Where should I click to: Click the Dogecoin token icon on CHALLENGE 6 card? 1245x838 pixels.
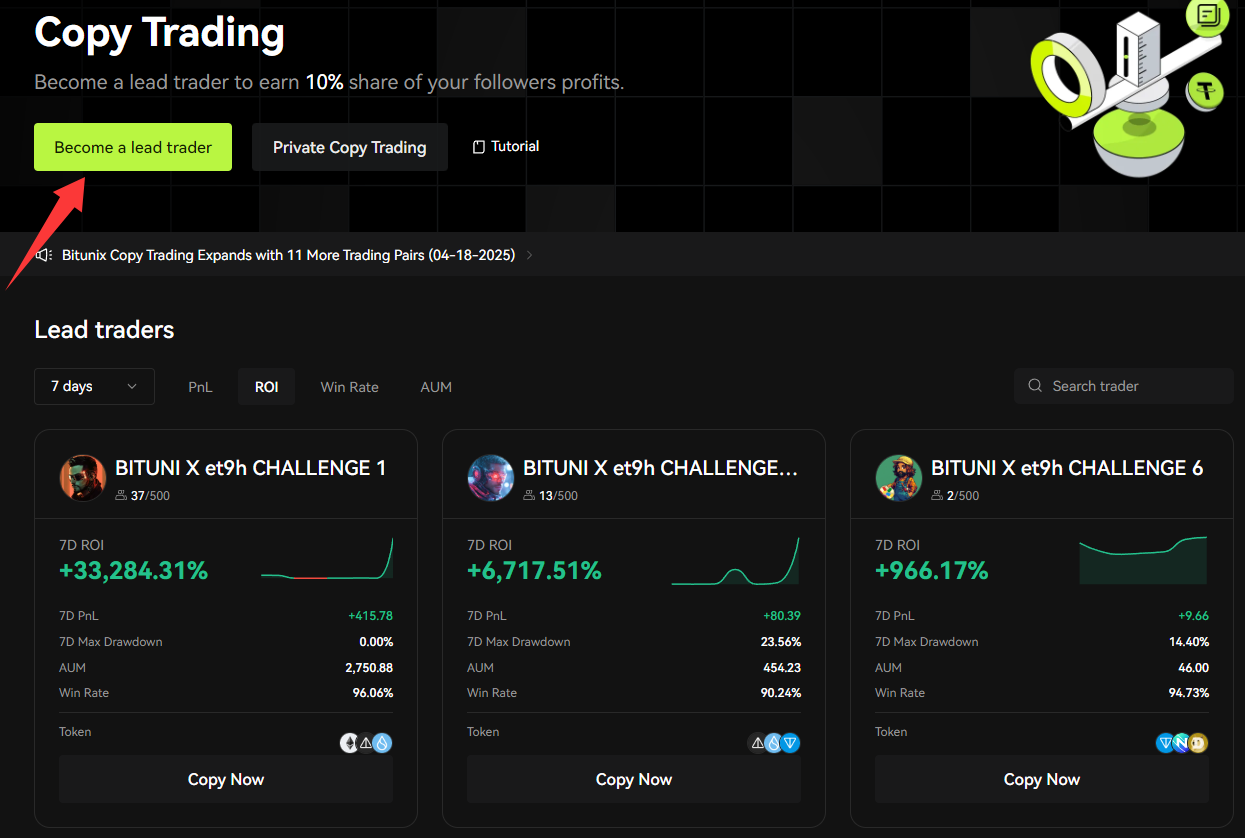pos(1196,743)
